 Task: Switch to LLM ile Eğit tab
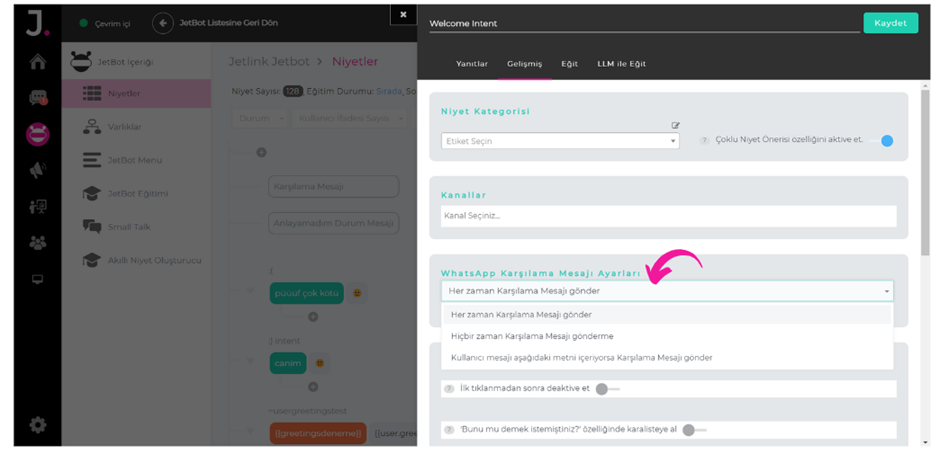(x=622, y=64)
